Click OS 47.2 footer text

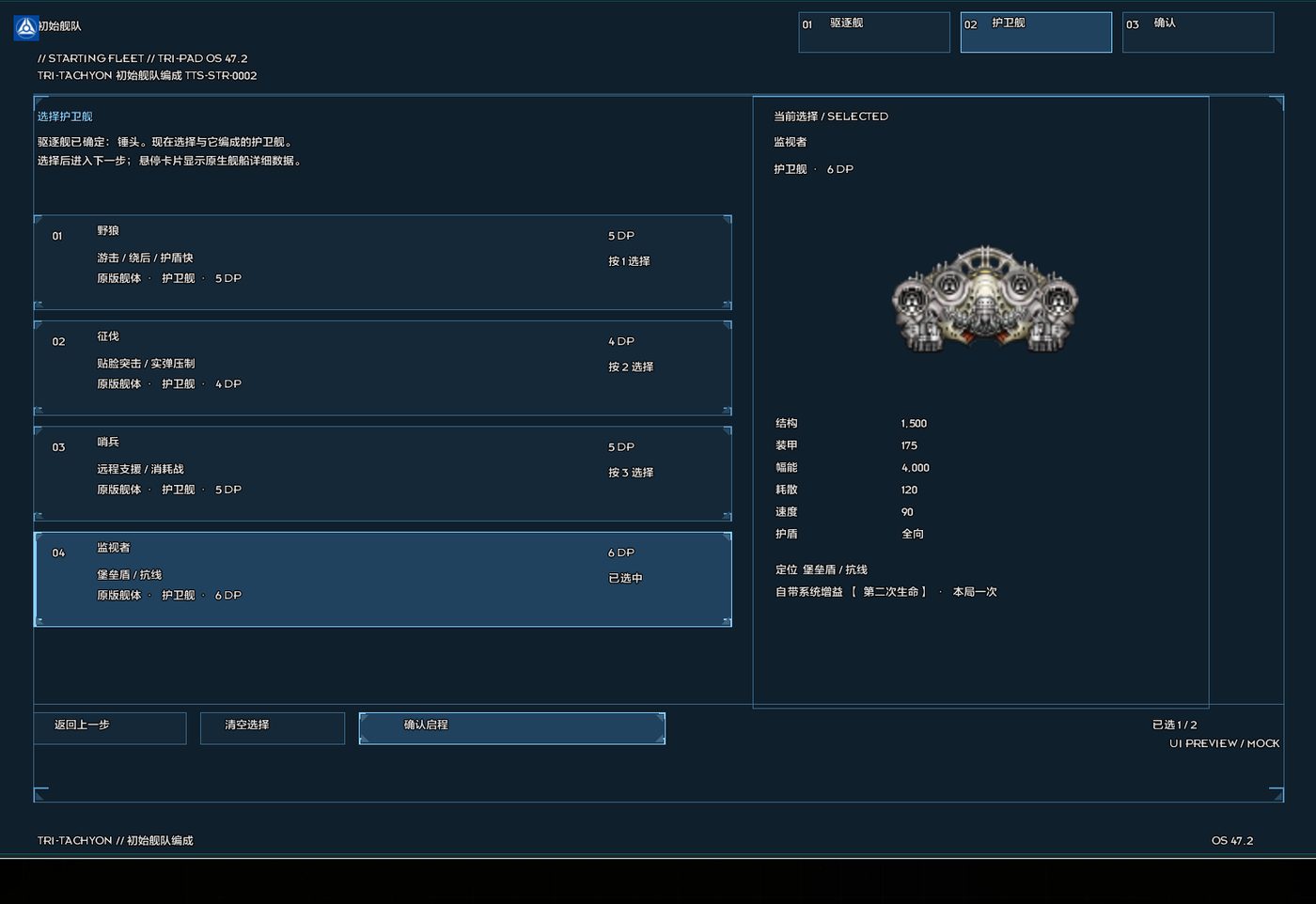[1232, 841]
